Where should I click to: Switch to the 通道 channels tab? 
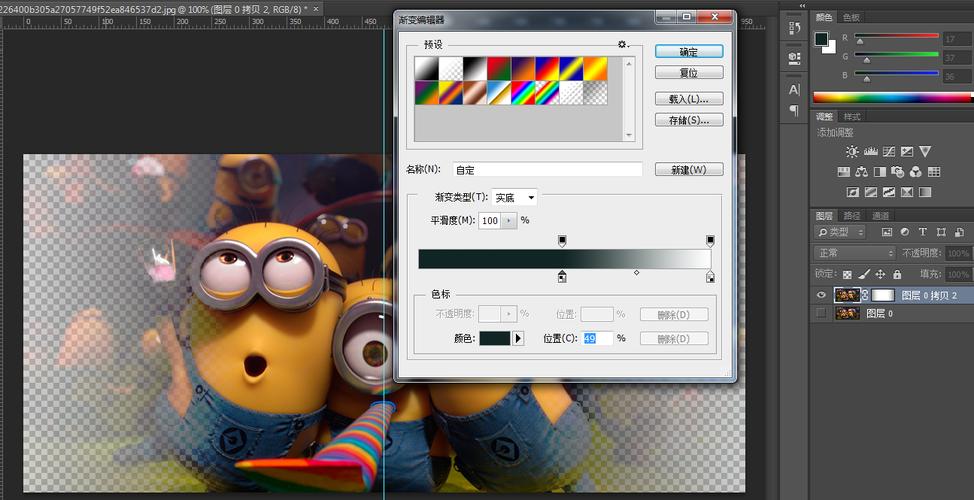(x=880, y=215)
